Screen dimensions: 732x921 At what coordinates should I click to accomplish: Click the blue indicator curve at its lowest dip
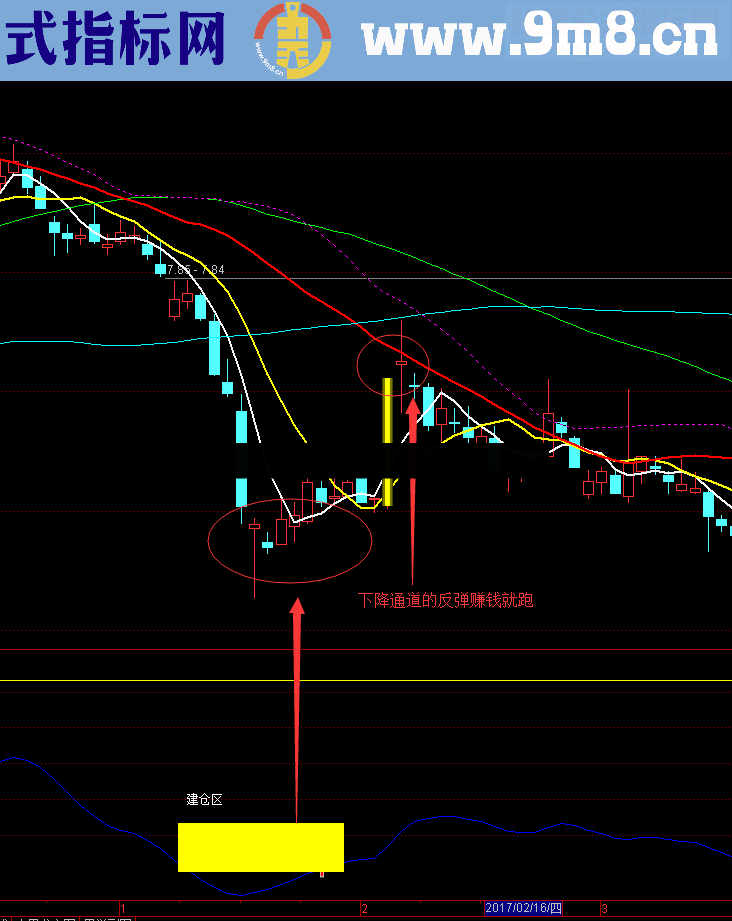[x=238, y=894]
